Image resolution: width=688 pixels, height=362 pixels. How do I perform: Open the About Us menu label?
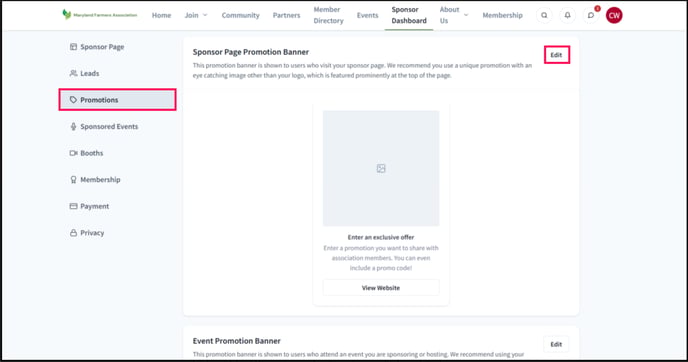point(449,15)
